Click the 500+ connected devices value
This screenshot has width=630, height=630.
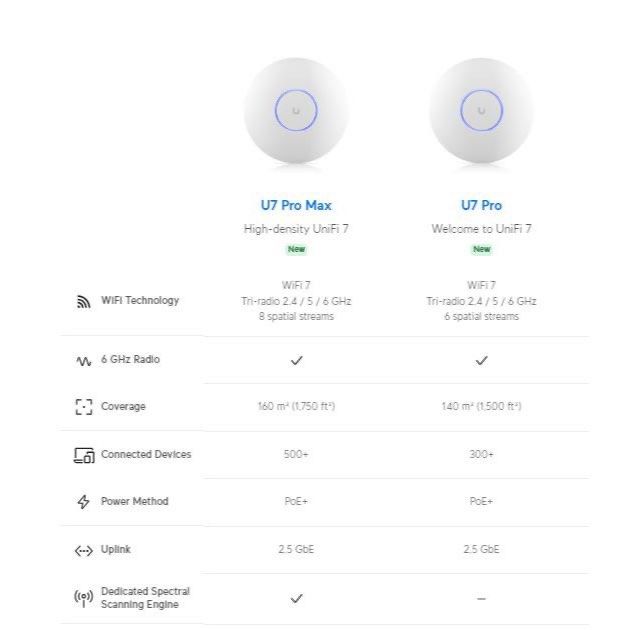click(x=296, y=454)
